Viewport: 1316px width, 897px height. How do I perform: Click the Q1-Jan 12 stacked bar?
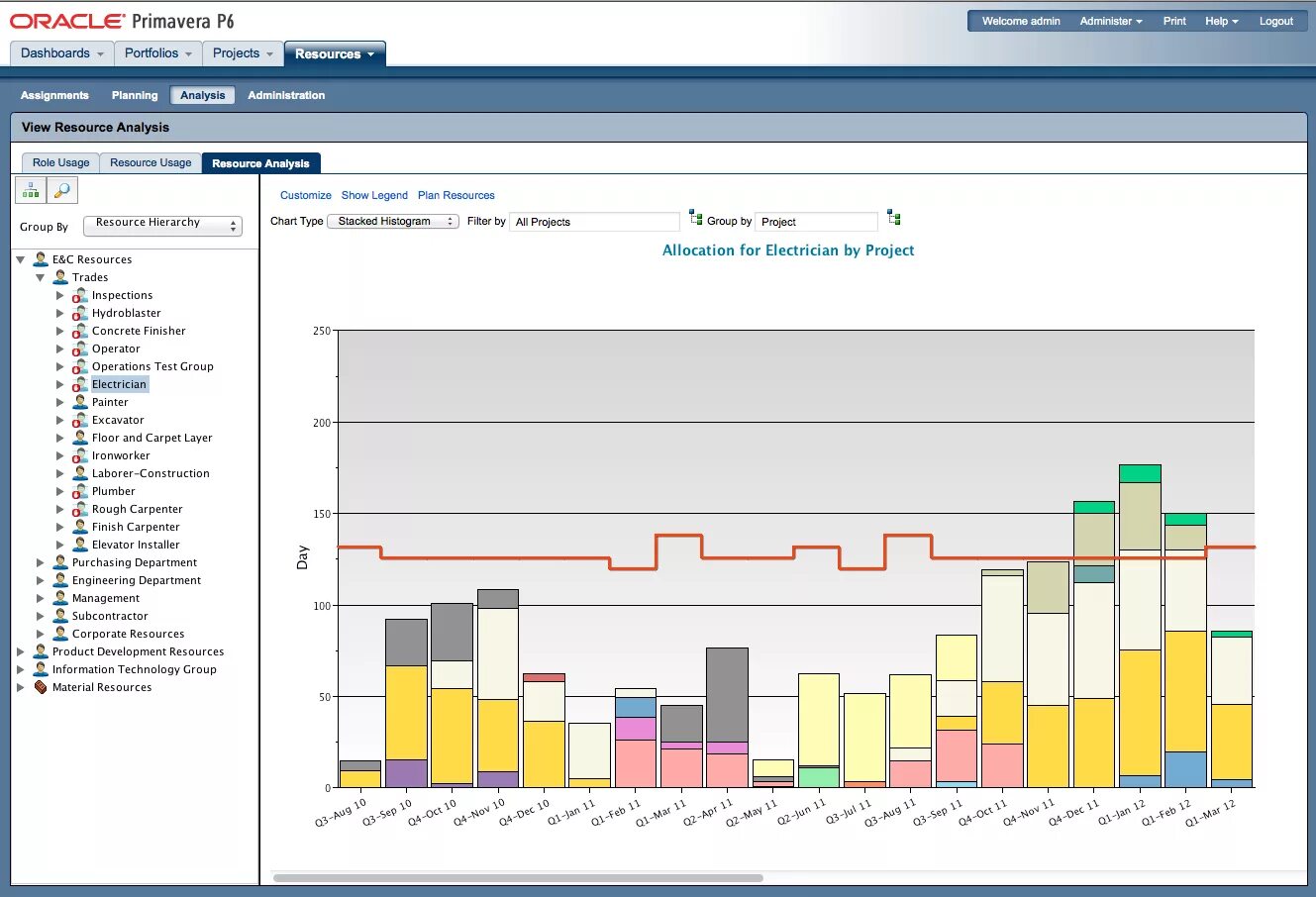(1140, 626)
